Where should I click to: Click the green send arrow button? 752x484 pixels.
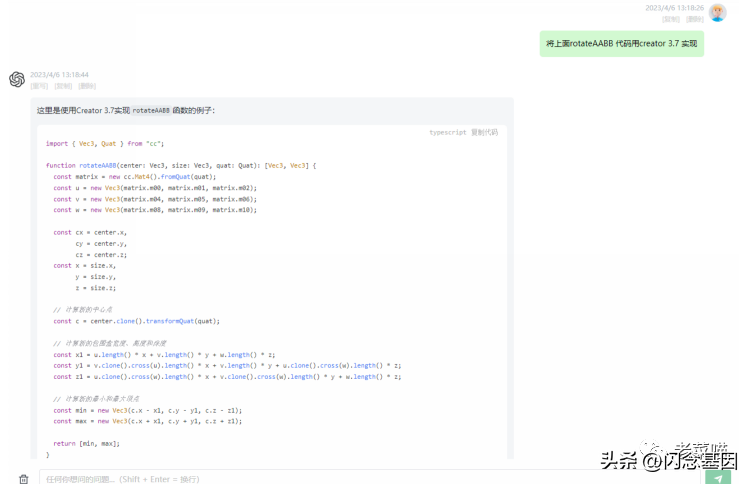[718, 478]
